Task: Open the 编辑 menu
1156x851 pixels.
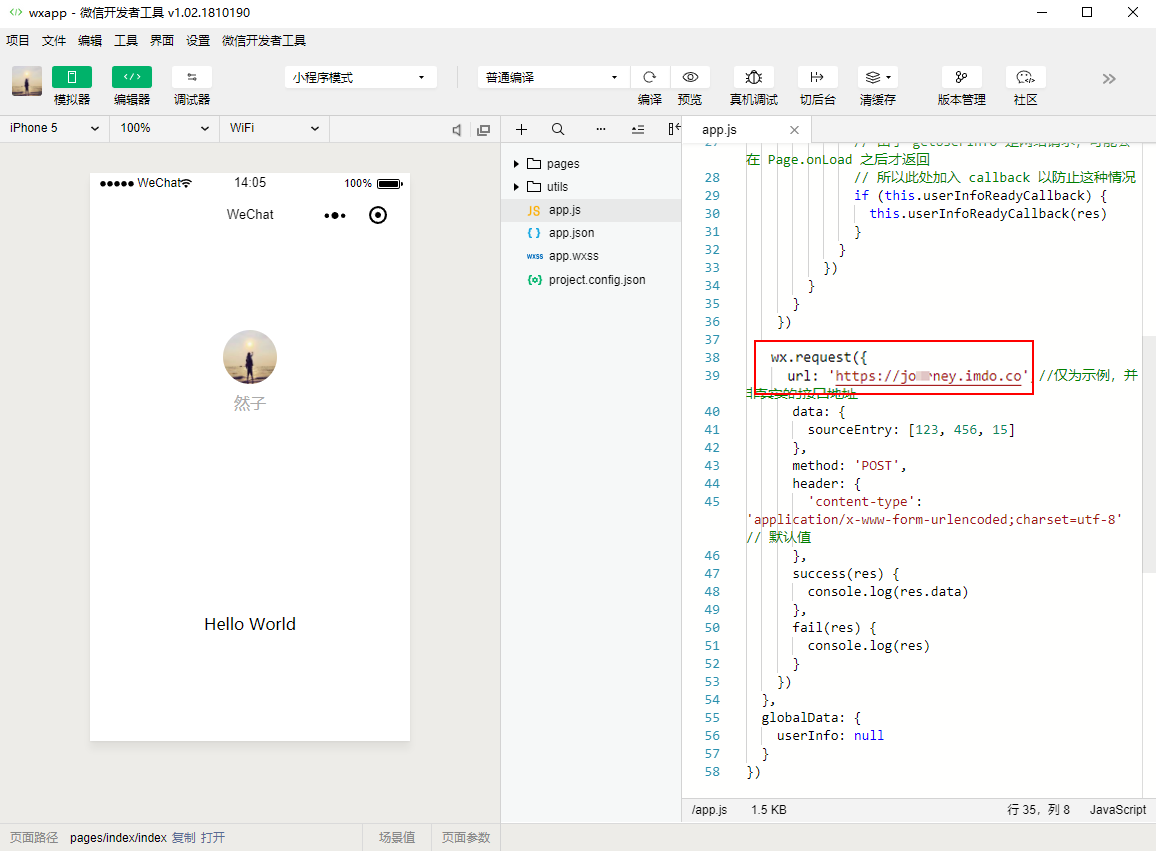Action: pyautogui.click(x=90, y=41)
